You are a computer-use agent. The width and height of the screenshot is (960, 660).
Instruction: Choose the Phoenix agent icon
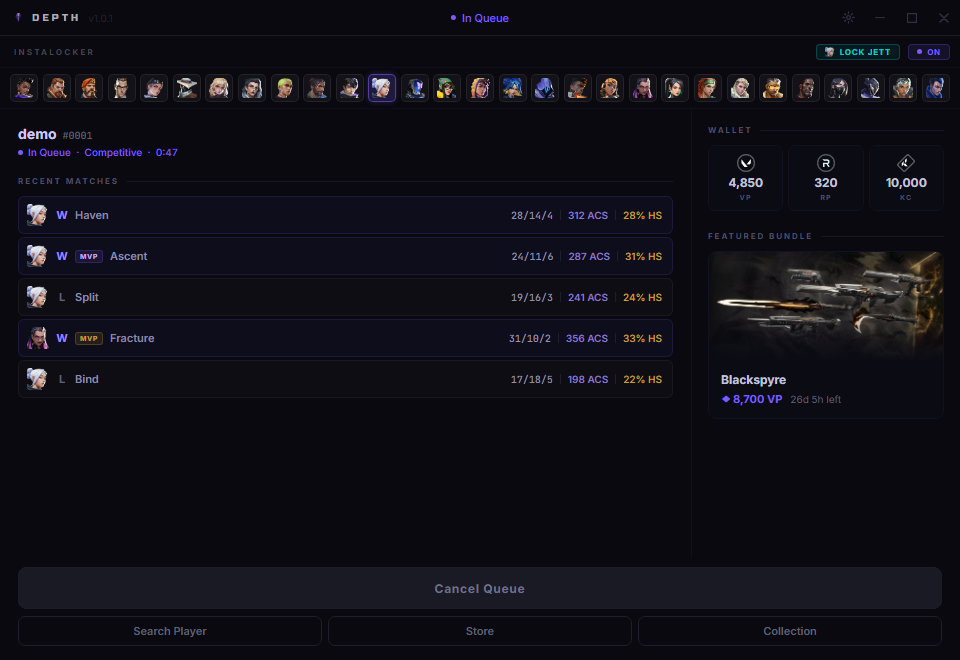pos(577,88)
